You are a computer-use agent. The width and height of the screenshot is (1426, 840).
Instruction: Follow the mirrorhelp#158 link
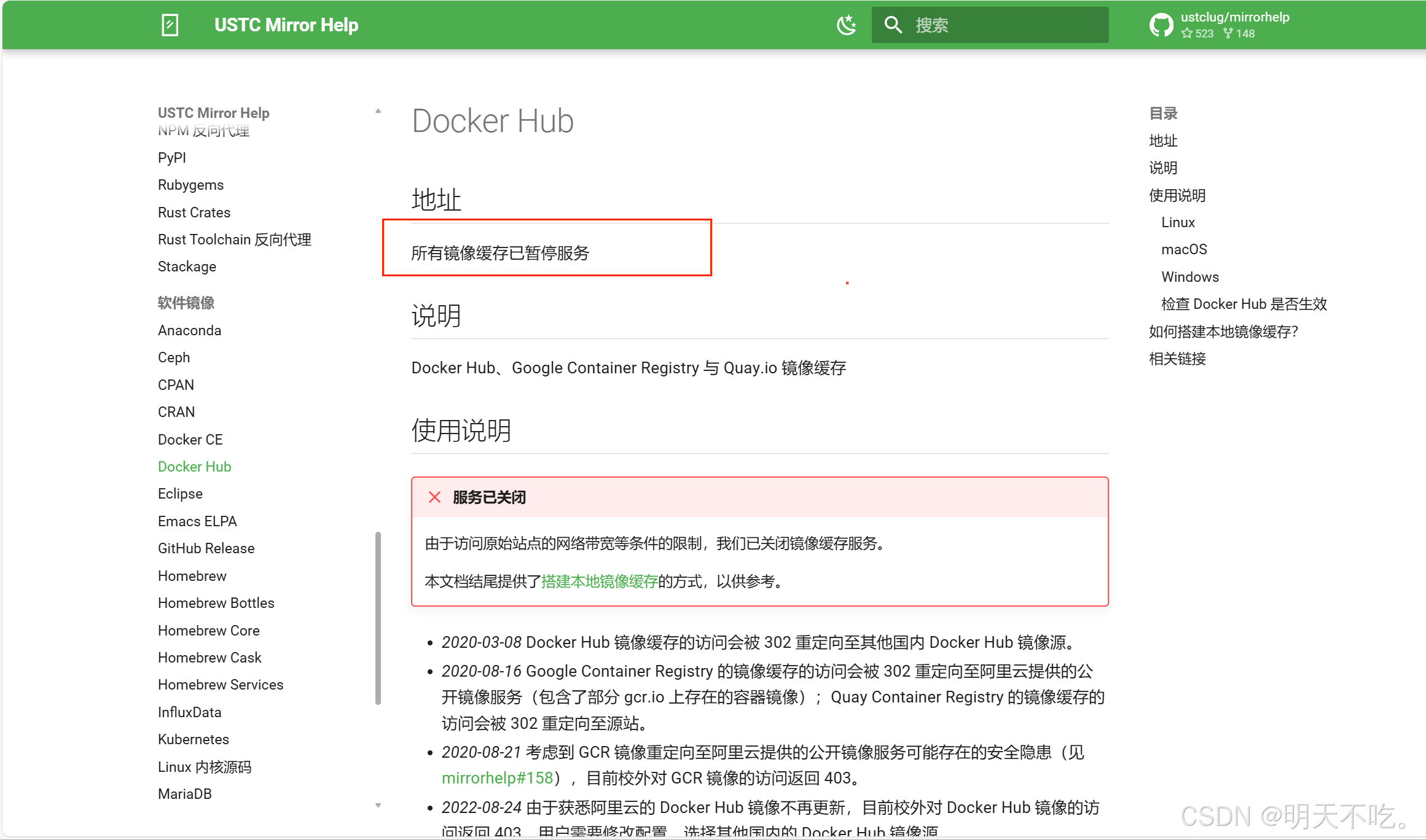[497, 778]
